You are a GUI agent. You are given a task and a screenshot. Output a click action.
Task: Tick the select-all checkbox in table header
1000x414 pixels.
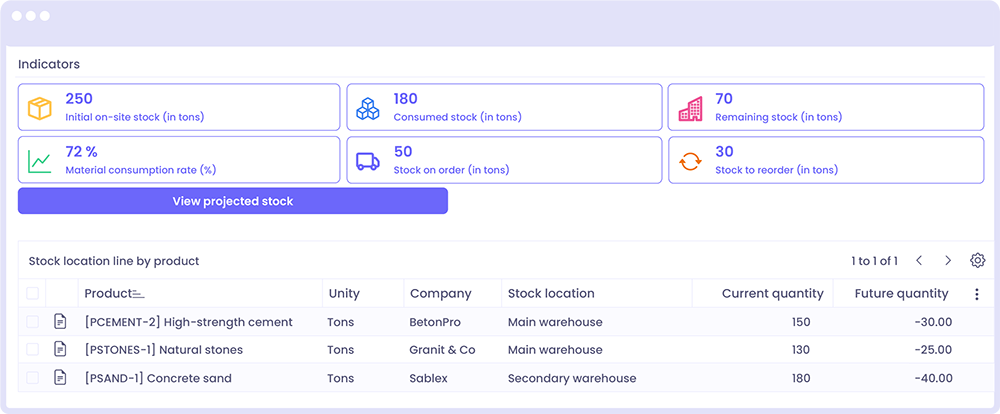32,293
